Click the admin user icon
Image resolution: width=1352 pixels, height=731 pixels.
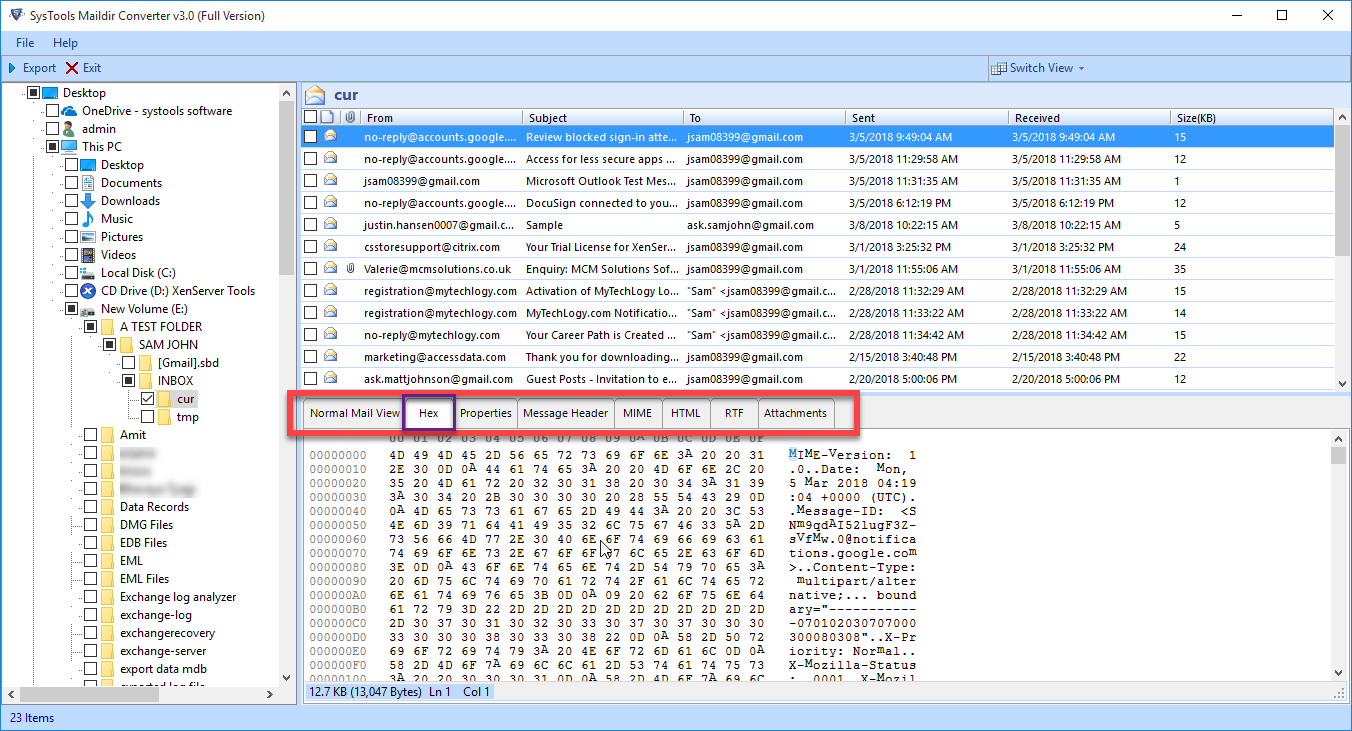tap(69, 129)
